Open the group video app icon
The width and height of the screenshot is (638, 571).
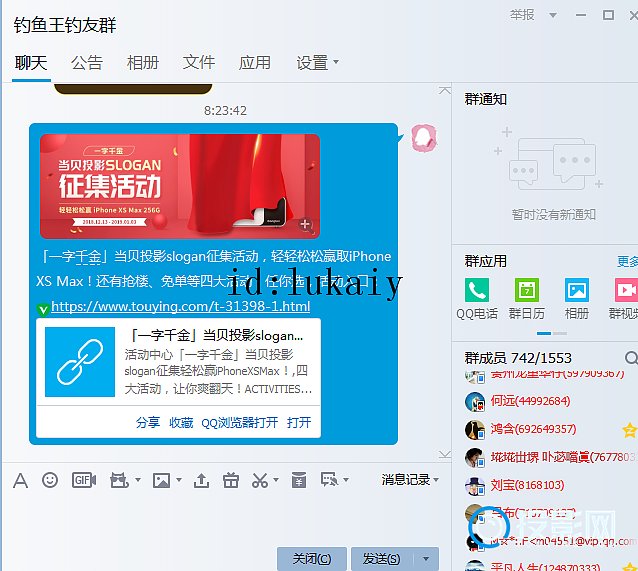[626, 290]
